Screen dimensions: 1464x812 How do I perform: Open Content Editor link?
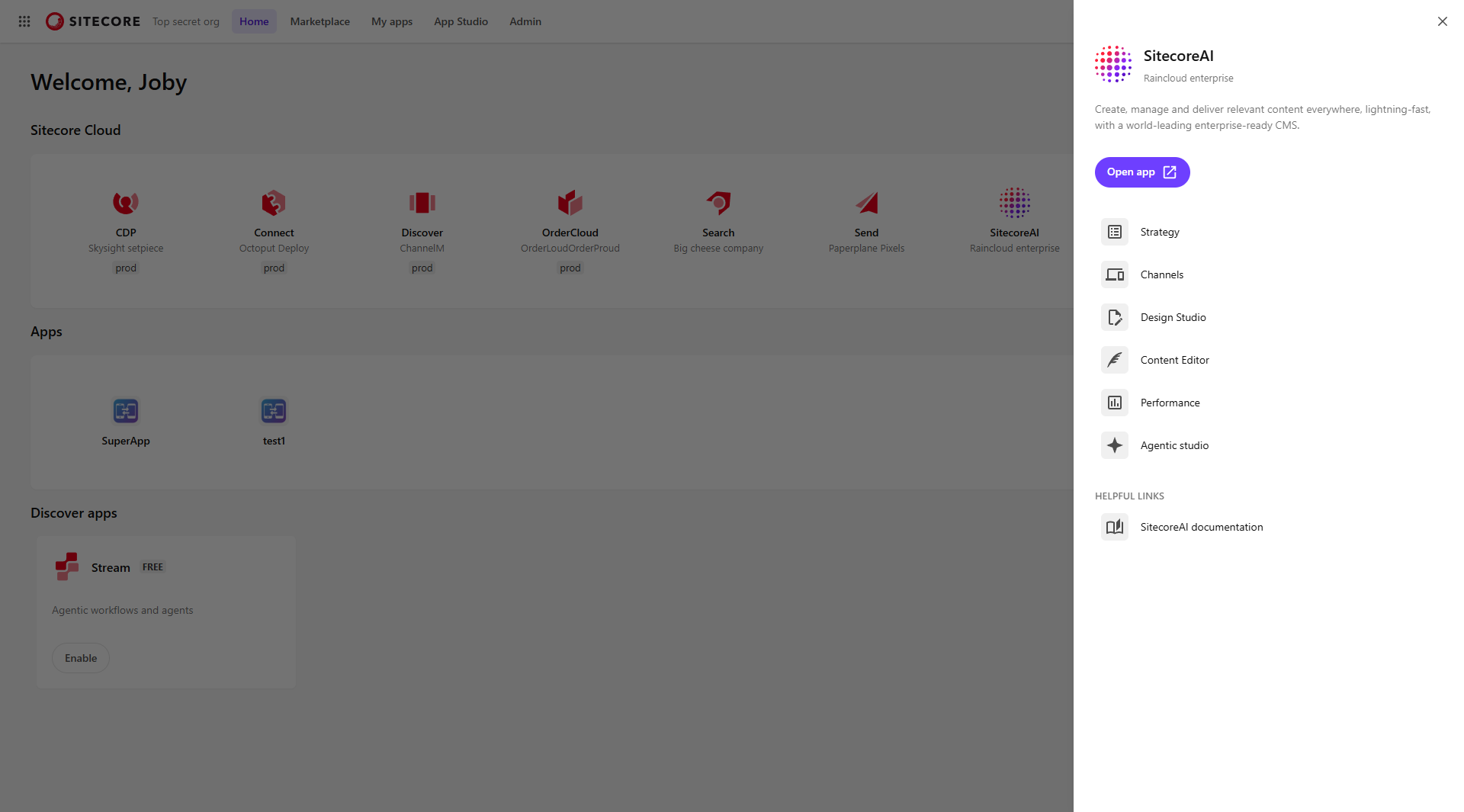1175,360
